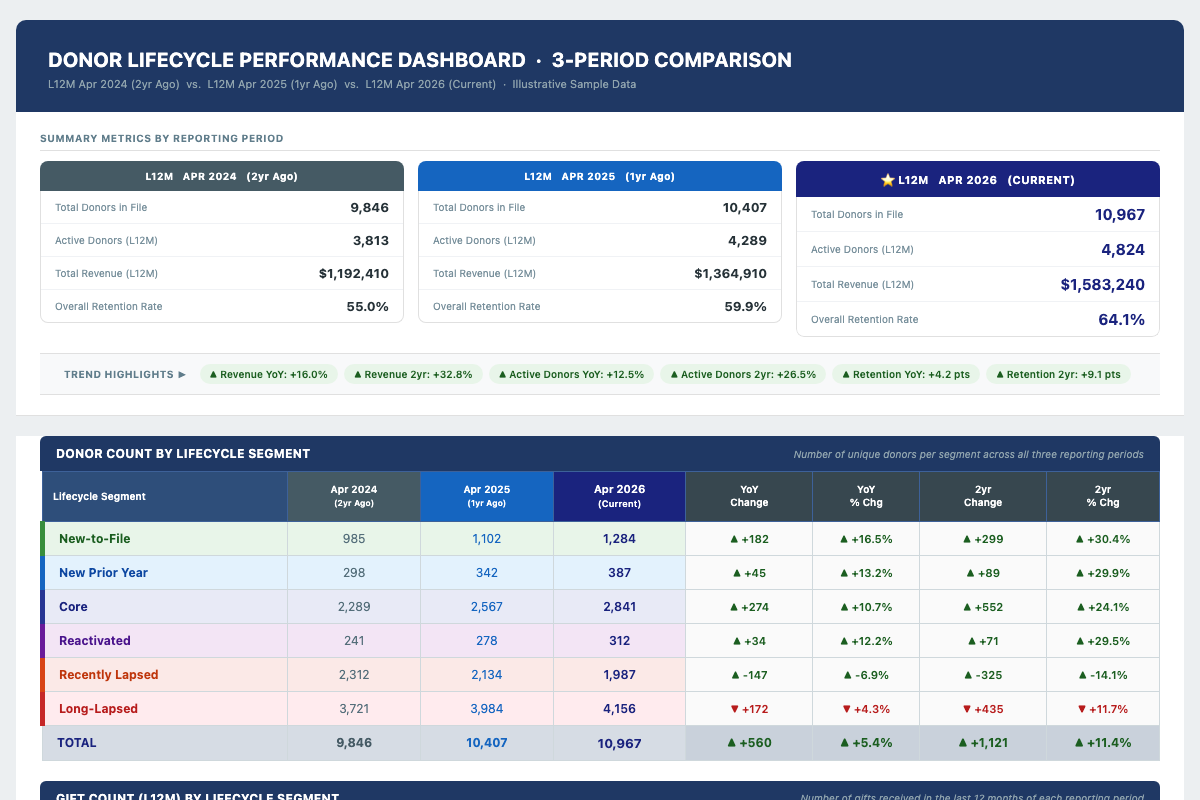
Task: Click the Revenue 2yr +32.8% highlight chip
Action: point(413,374)
